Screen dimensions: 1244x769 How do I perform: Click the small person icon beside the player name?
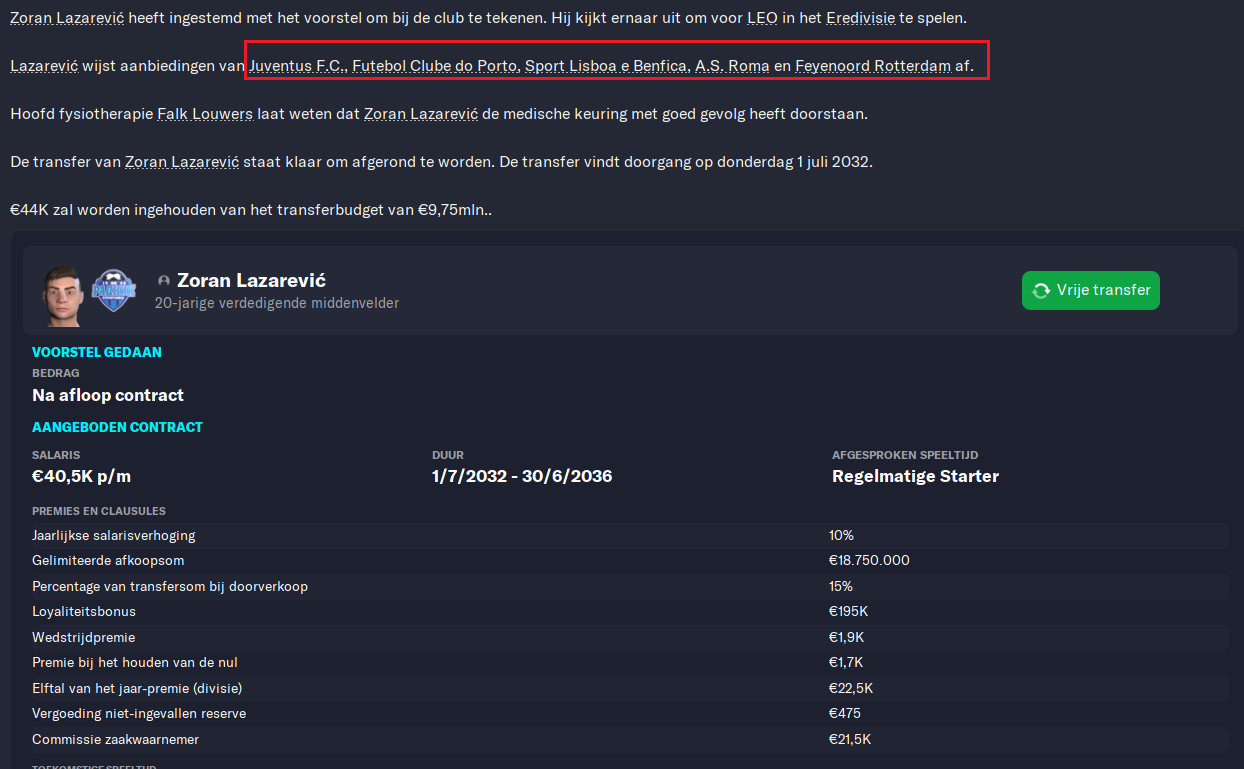[164, 282]
